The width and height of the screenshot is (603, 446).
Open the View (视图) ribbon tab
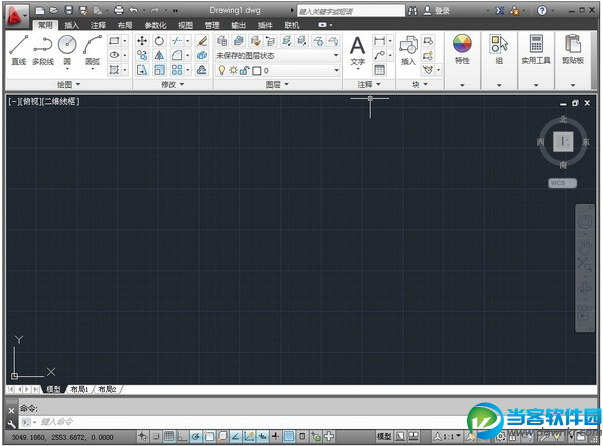tap(185, 25)
